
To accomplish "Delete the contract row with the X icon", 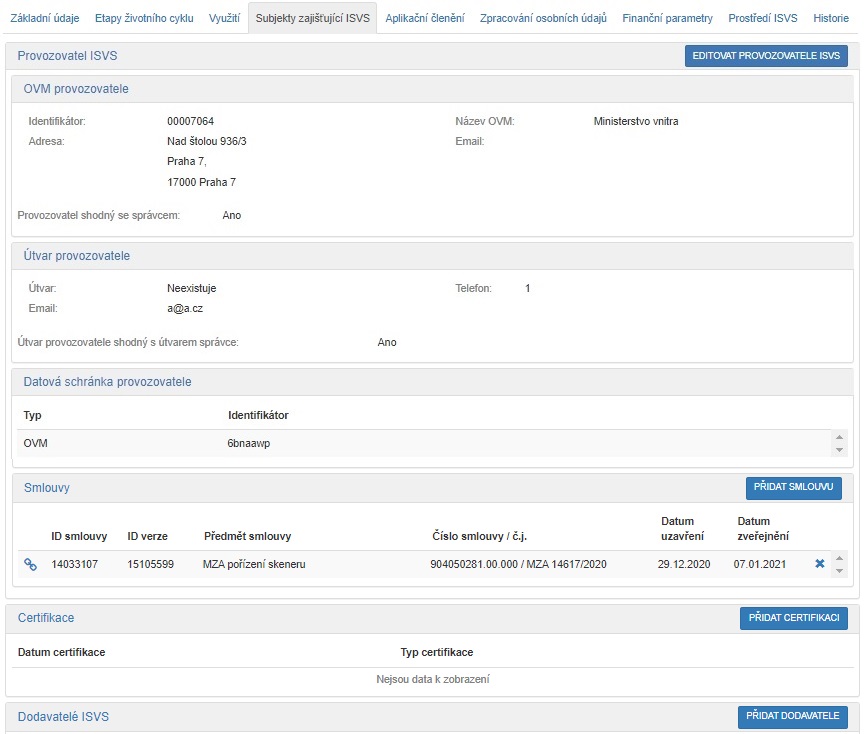I will 820,564.
